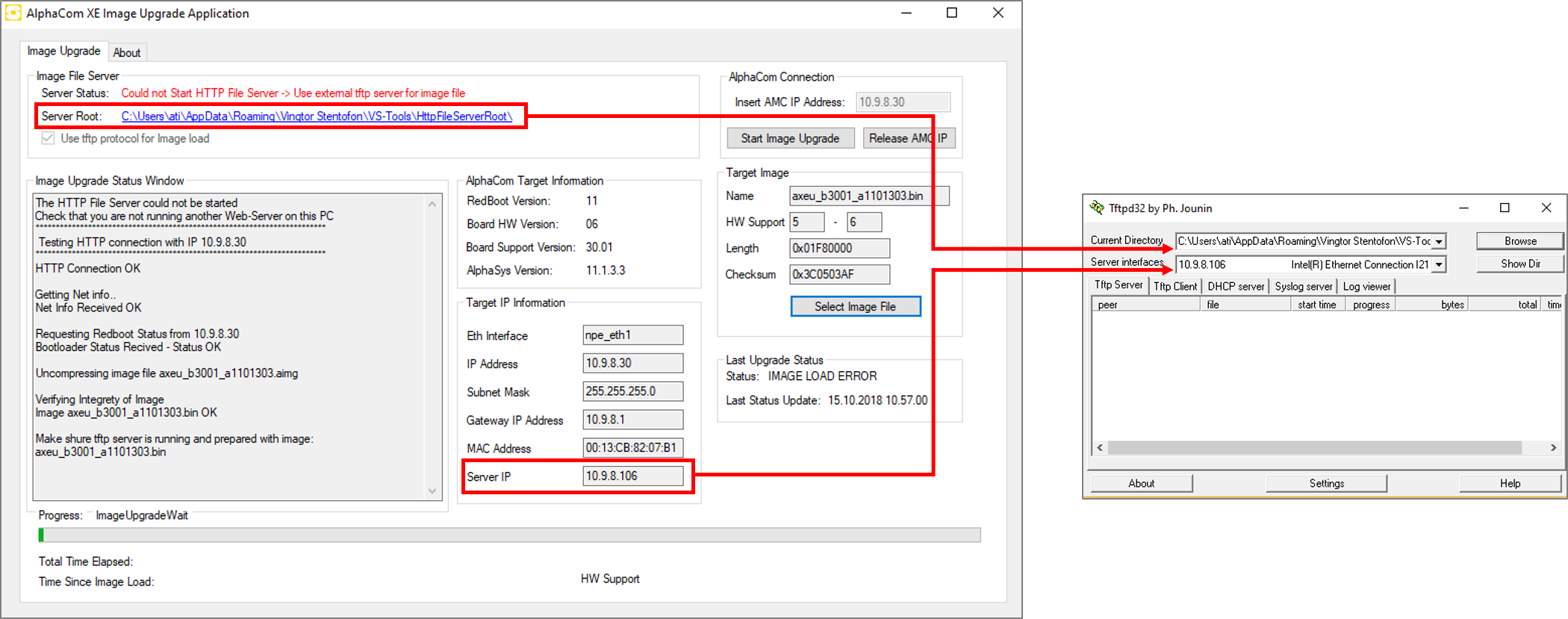The height and width of the screenshot is (619, 1568).
Task: Click the Browse button in Tftpd32
Action: tap(1519, 241)
